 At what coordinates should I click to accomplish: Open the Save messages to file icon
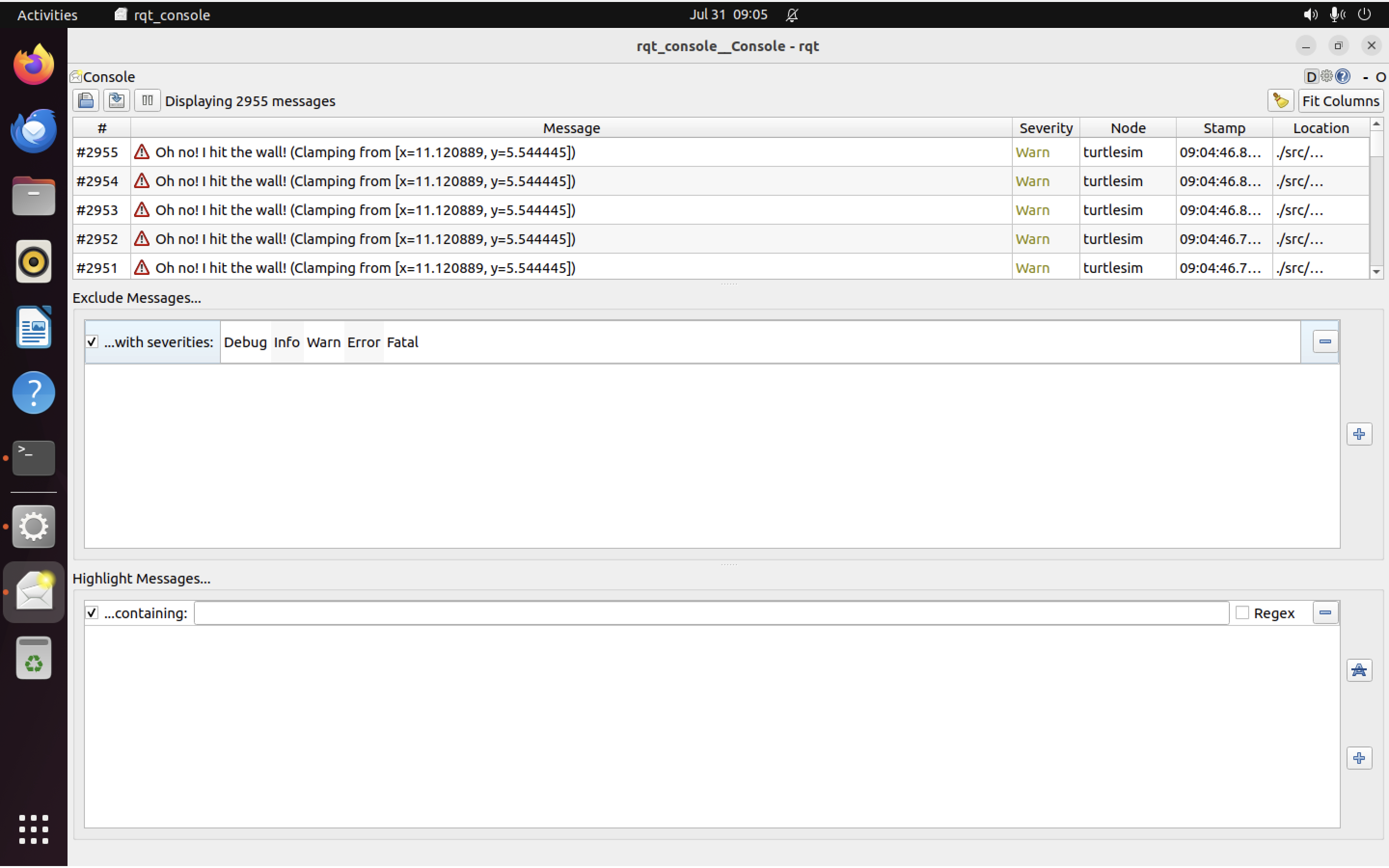click(x=85, y=100)
